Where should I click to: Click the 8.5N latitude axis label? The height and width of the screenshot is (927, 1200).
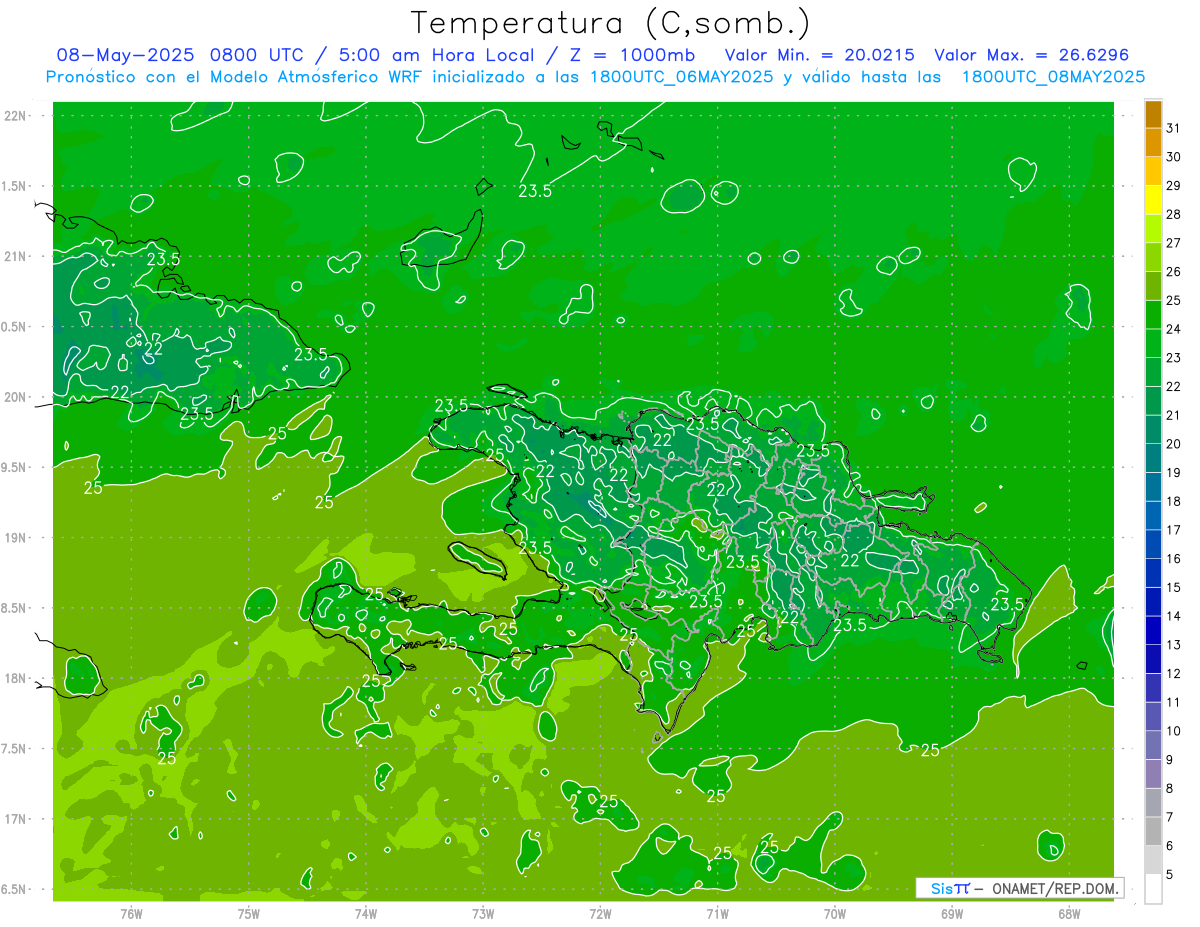(x=15, y=608)
